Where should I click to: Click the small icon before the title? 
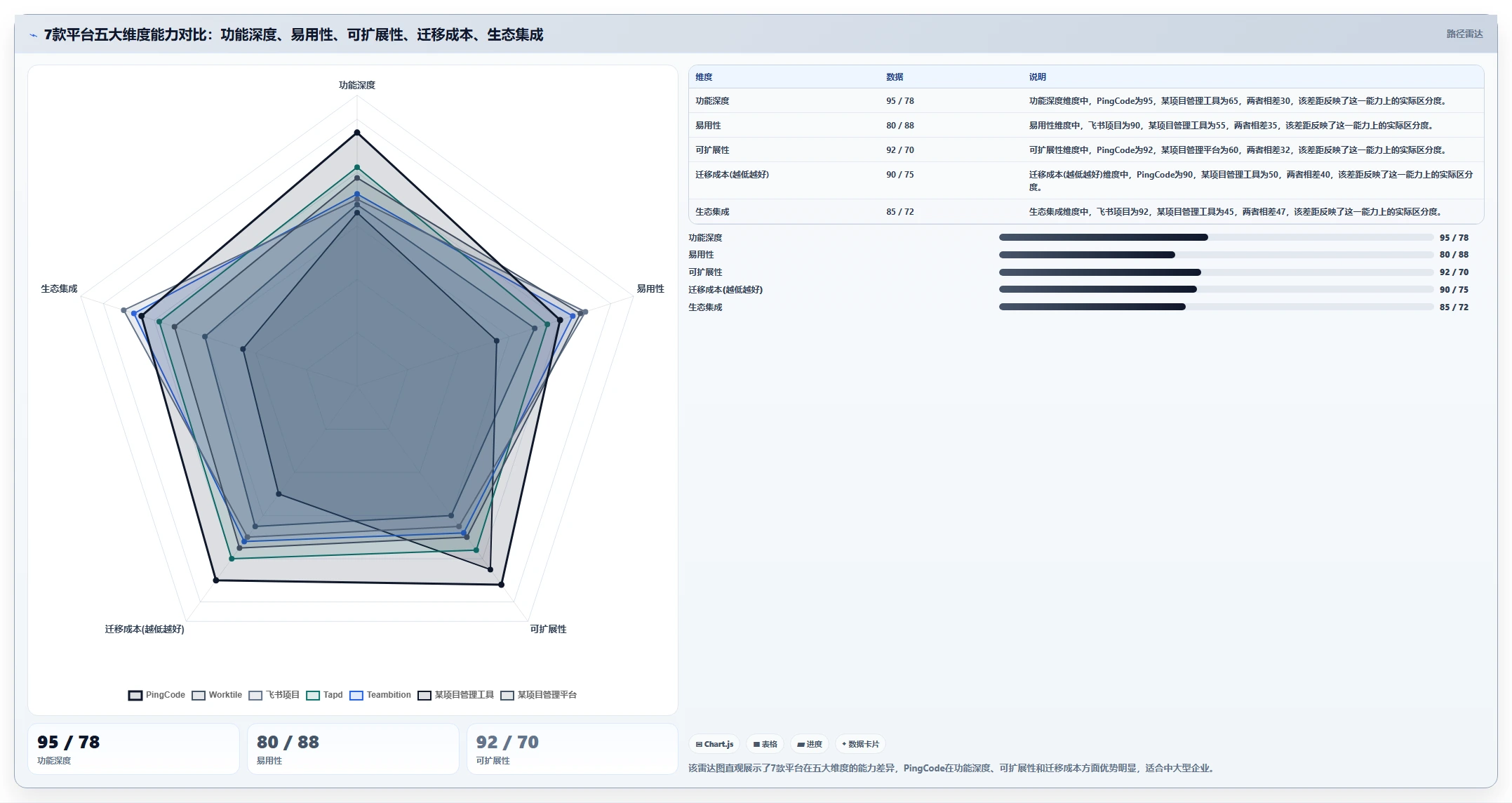point(33,35)
